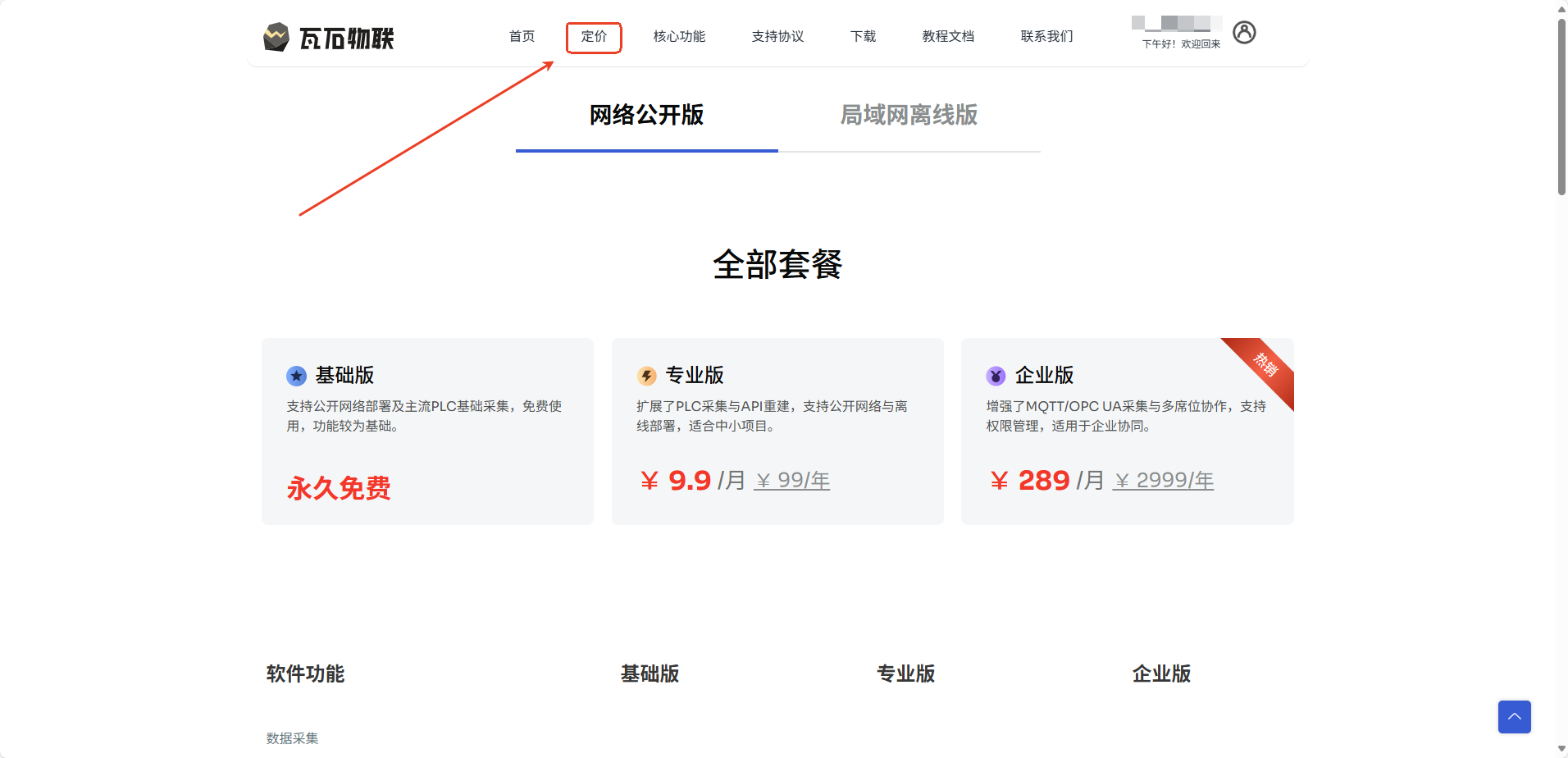Switch to the 局域网离线版 tab
This screenshot has height=758, width=1568.
click(x=909, y=116)
